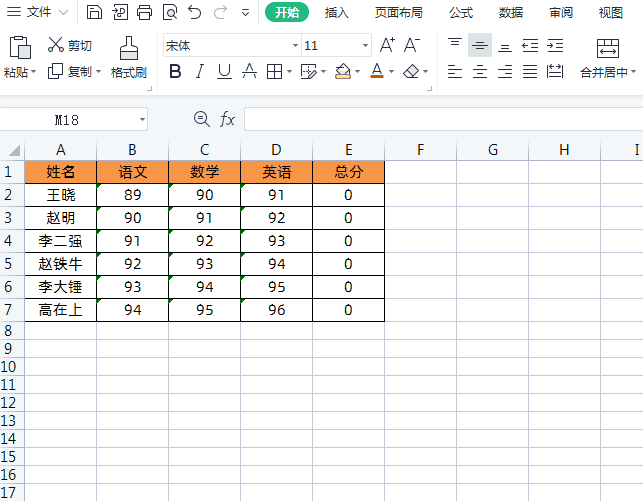643x501 pixels.
Task: Click the justify alignment icon
Action: [530, 71]
